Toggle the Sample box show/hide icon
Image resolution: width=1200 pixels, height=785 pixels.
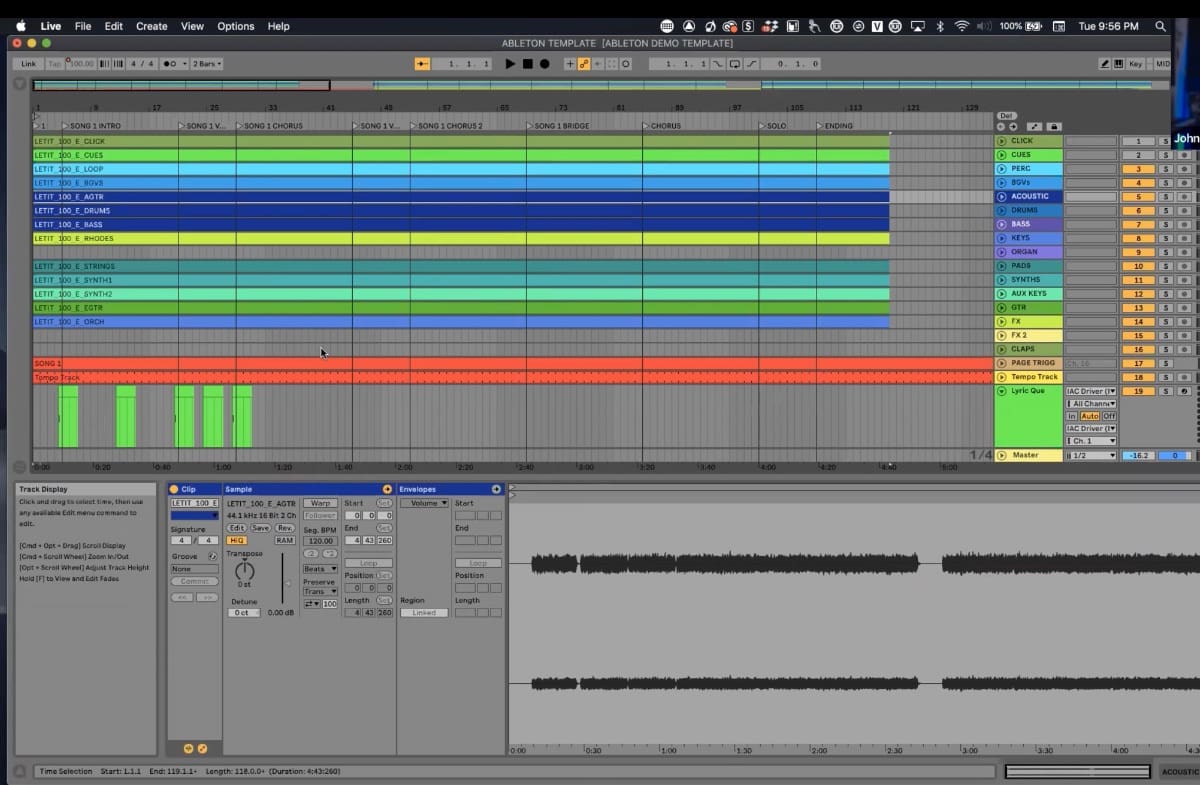point(387,489)
